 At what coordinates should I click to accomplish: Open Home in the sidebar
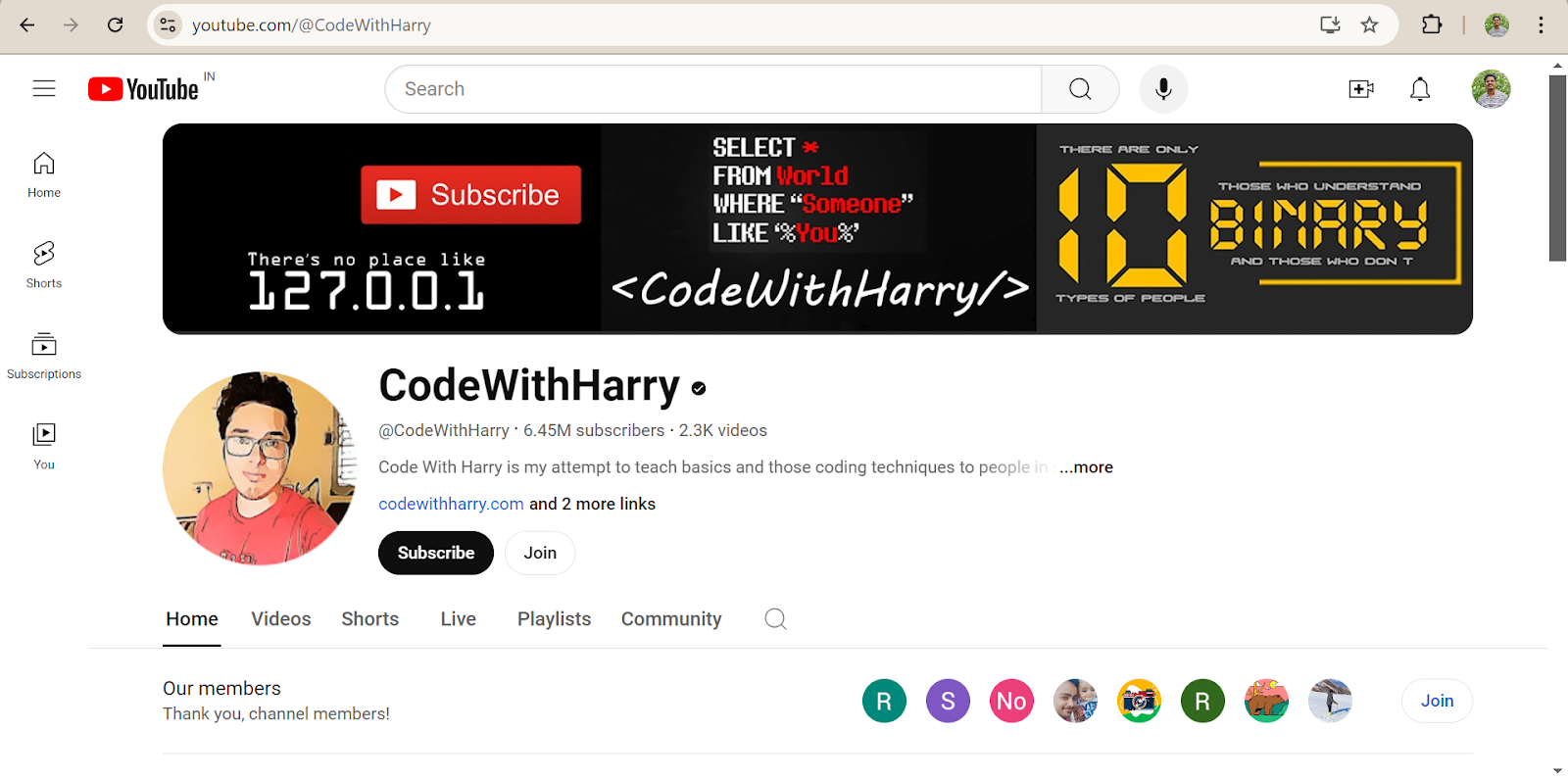(x=44, y=175)
